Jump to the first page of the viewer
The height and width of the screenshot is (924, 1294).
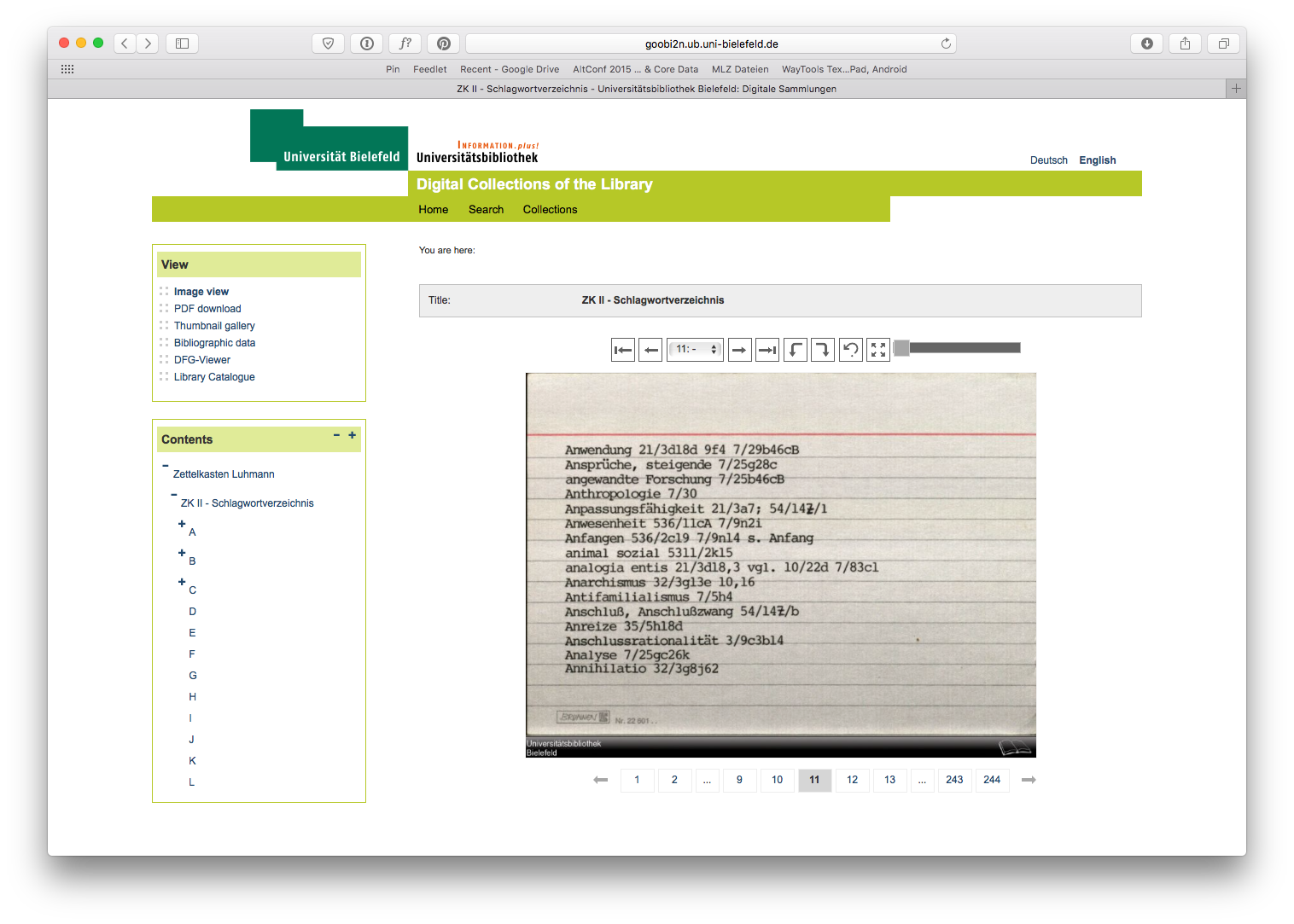pyautogui.click(x=623, y=350)
